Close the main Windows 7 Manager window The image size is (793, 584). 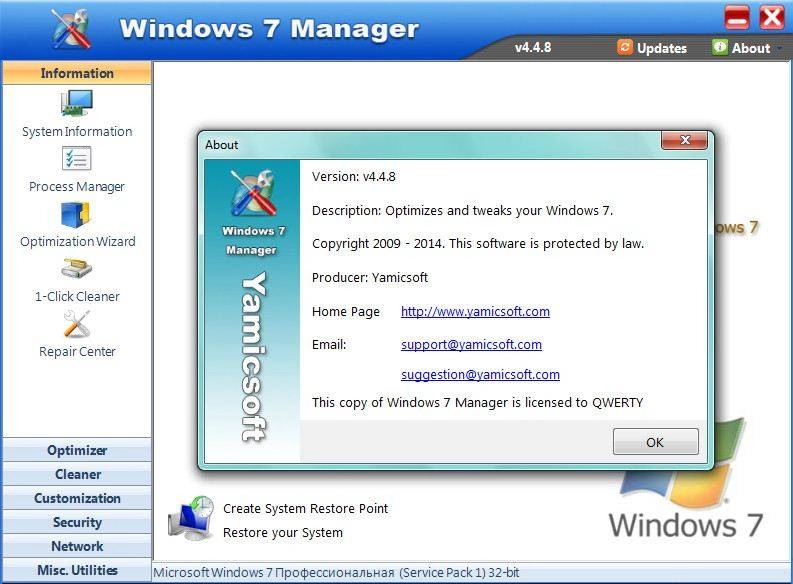(x=772, y=18)
